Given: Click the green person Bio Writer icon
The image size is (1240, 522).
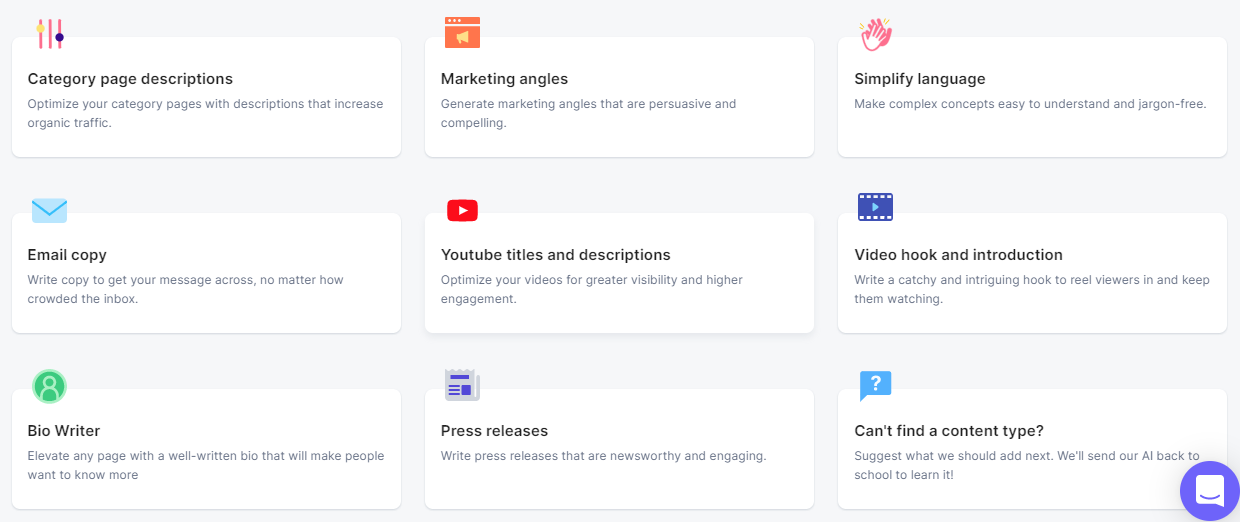Looking at the screenshot, I should (49, 386).
